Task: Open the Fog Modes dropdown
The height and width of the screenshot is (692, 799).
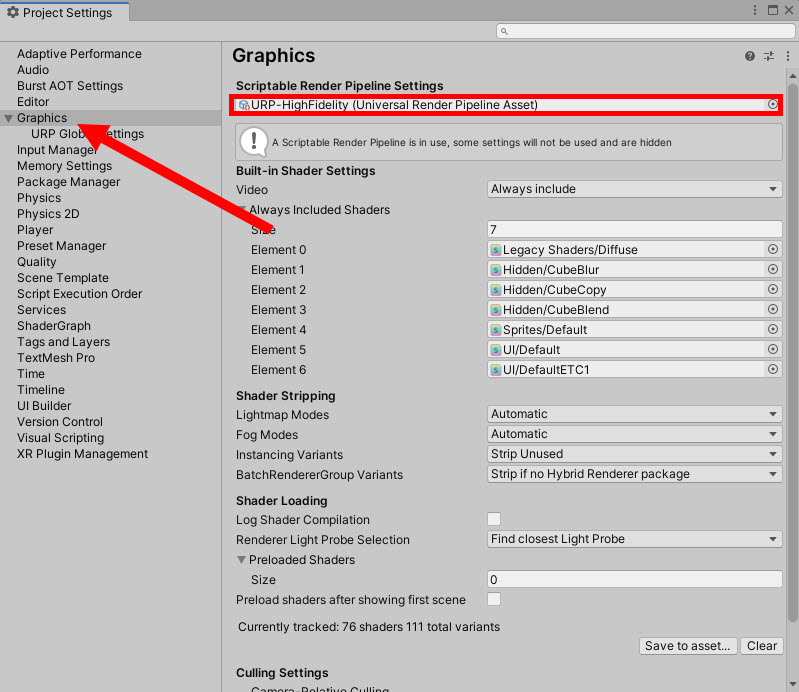Action: coord(634,434)
